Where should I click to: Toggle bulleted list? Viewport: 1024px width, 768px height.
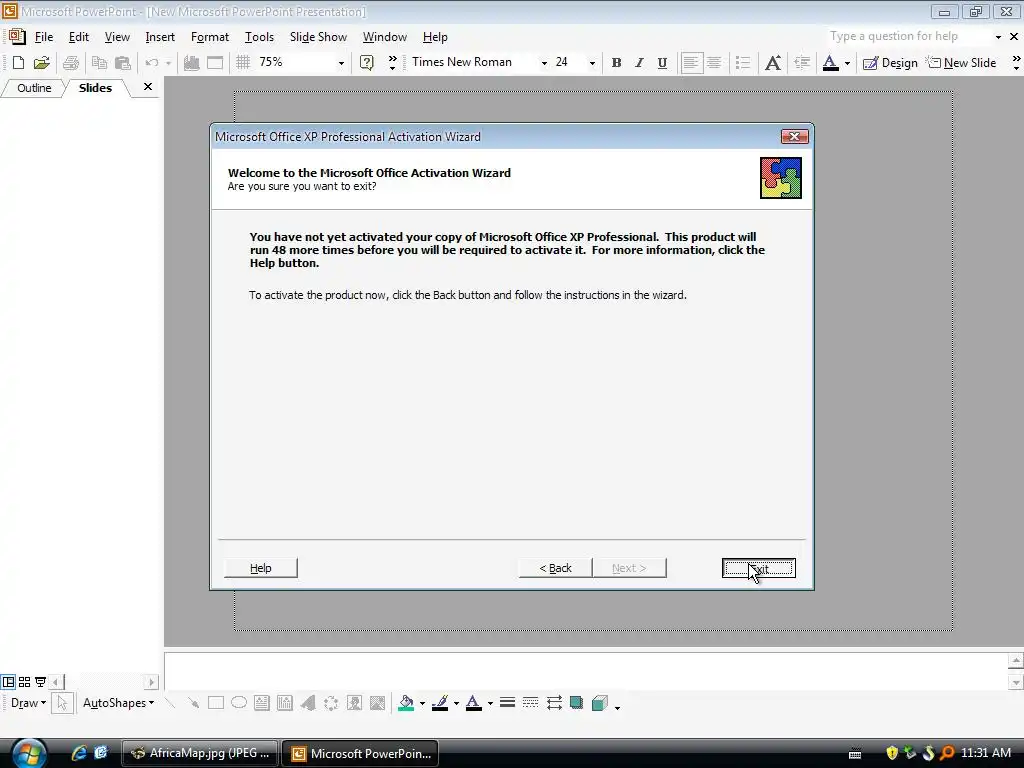coord(743,63)
